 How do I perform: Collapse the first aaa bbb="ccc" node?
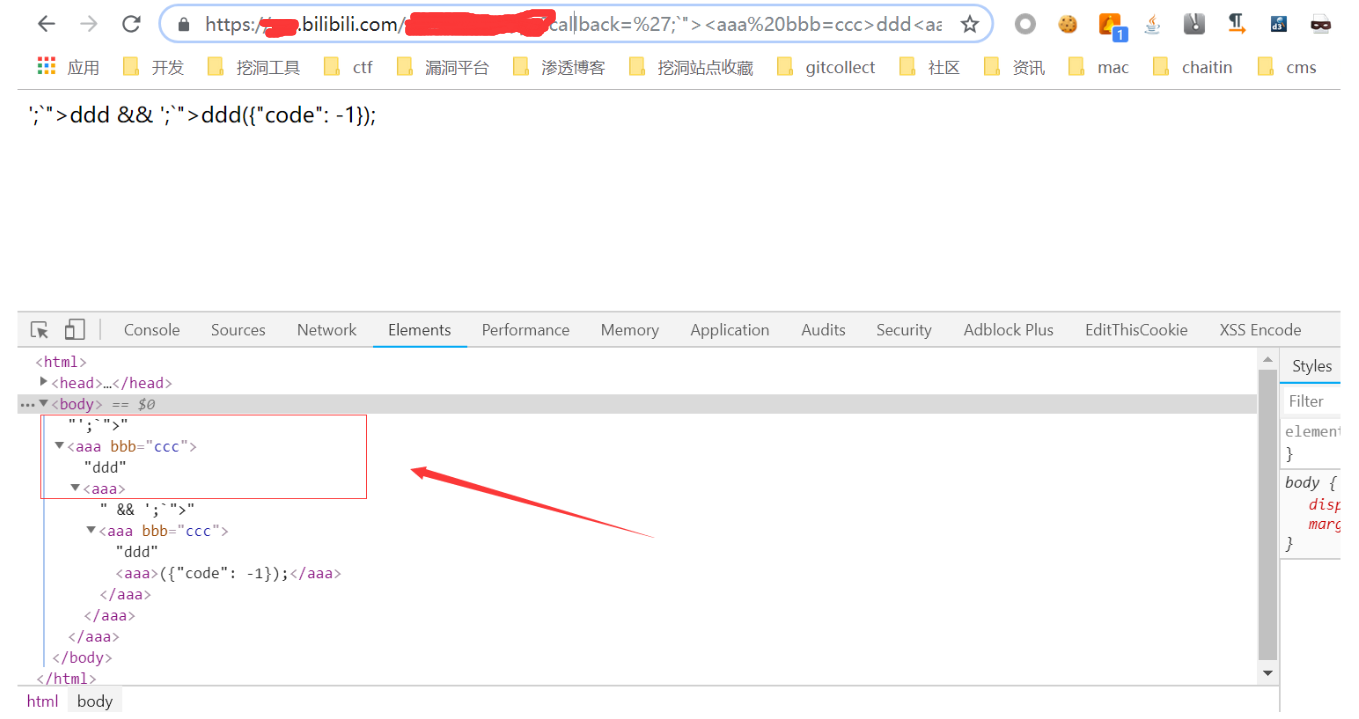tap(59, 446)
